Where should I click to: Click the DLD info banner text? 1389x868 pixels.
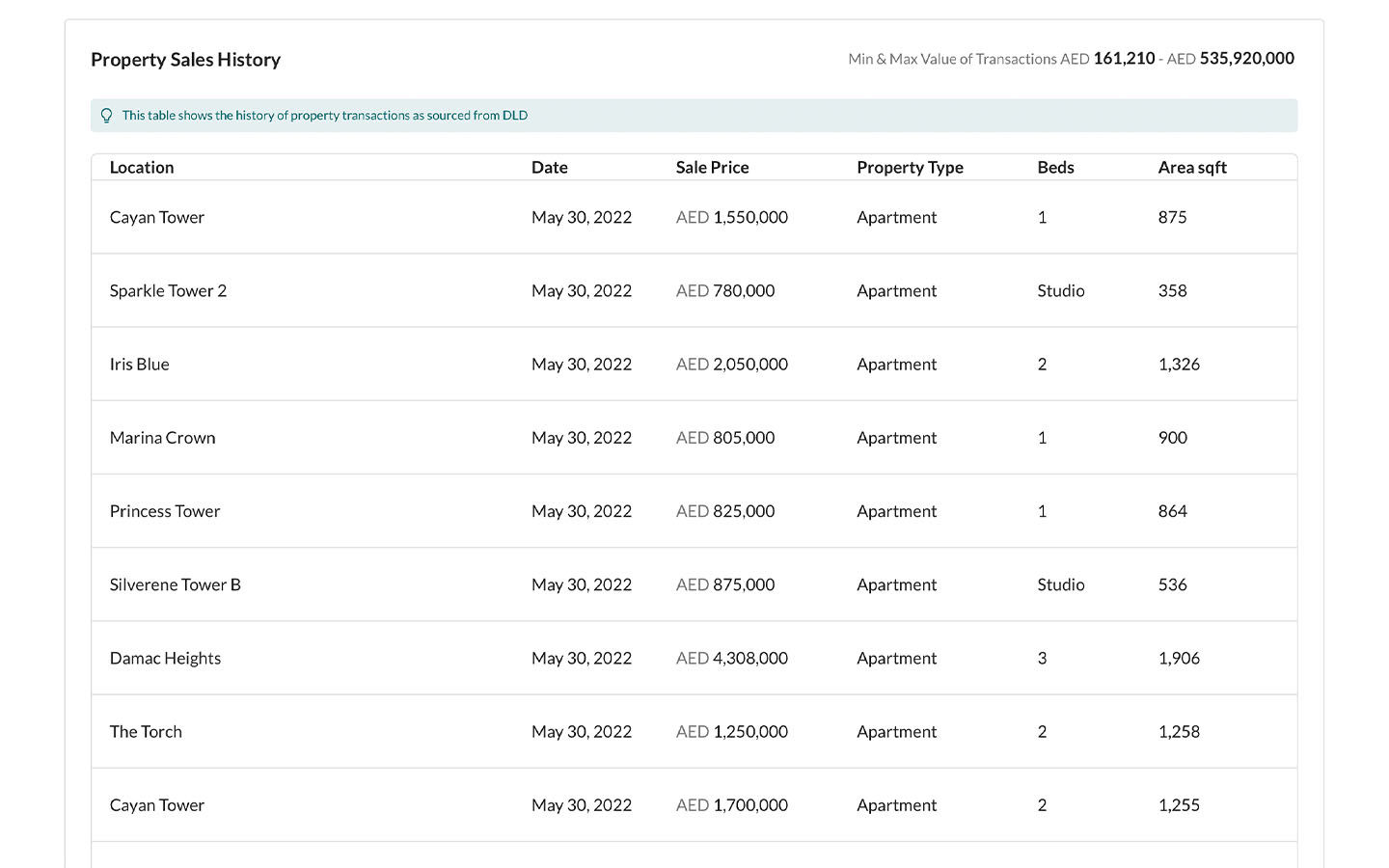coord(324,115)
